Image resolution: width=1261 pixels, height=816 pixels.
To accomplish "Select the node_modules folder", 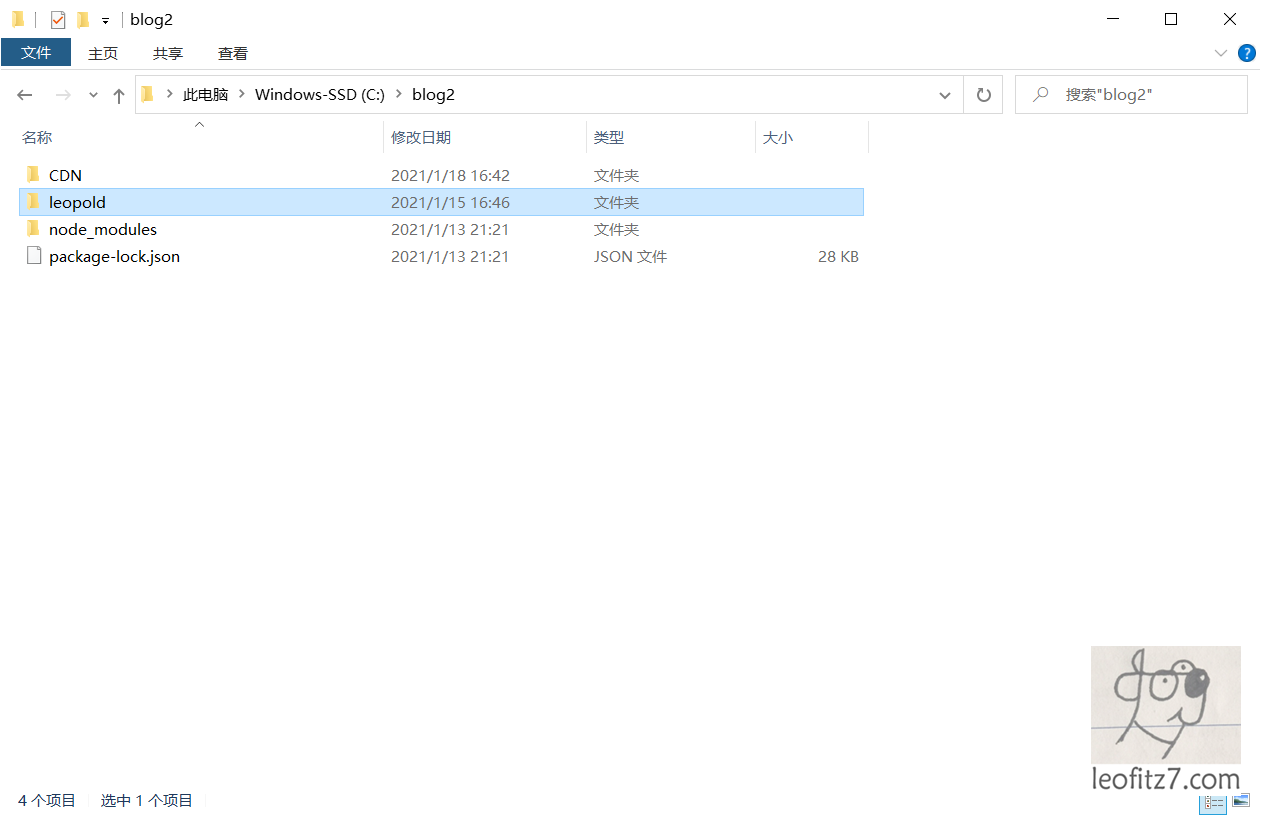I will point(102,230).
